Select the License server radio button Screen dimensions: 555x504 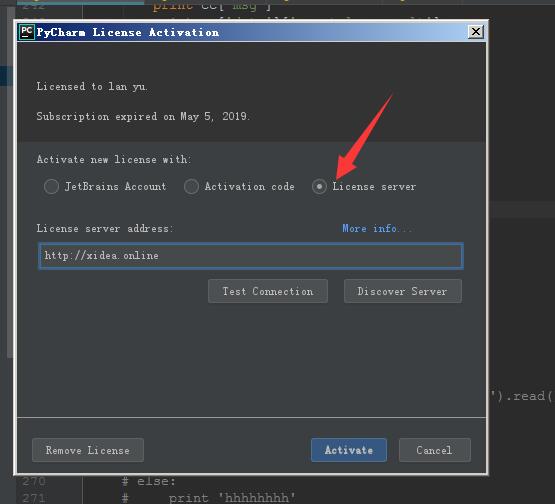319,186
